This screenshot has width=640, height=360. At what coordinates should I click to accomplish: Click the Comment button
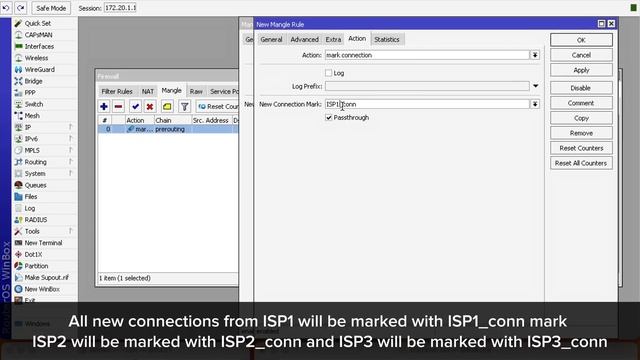581,103
